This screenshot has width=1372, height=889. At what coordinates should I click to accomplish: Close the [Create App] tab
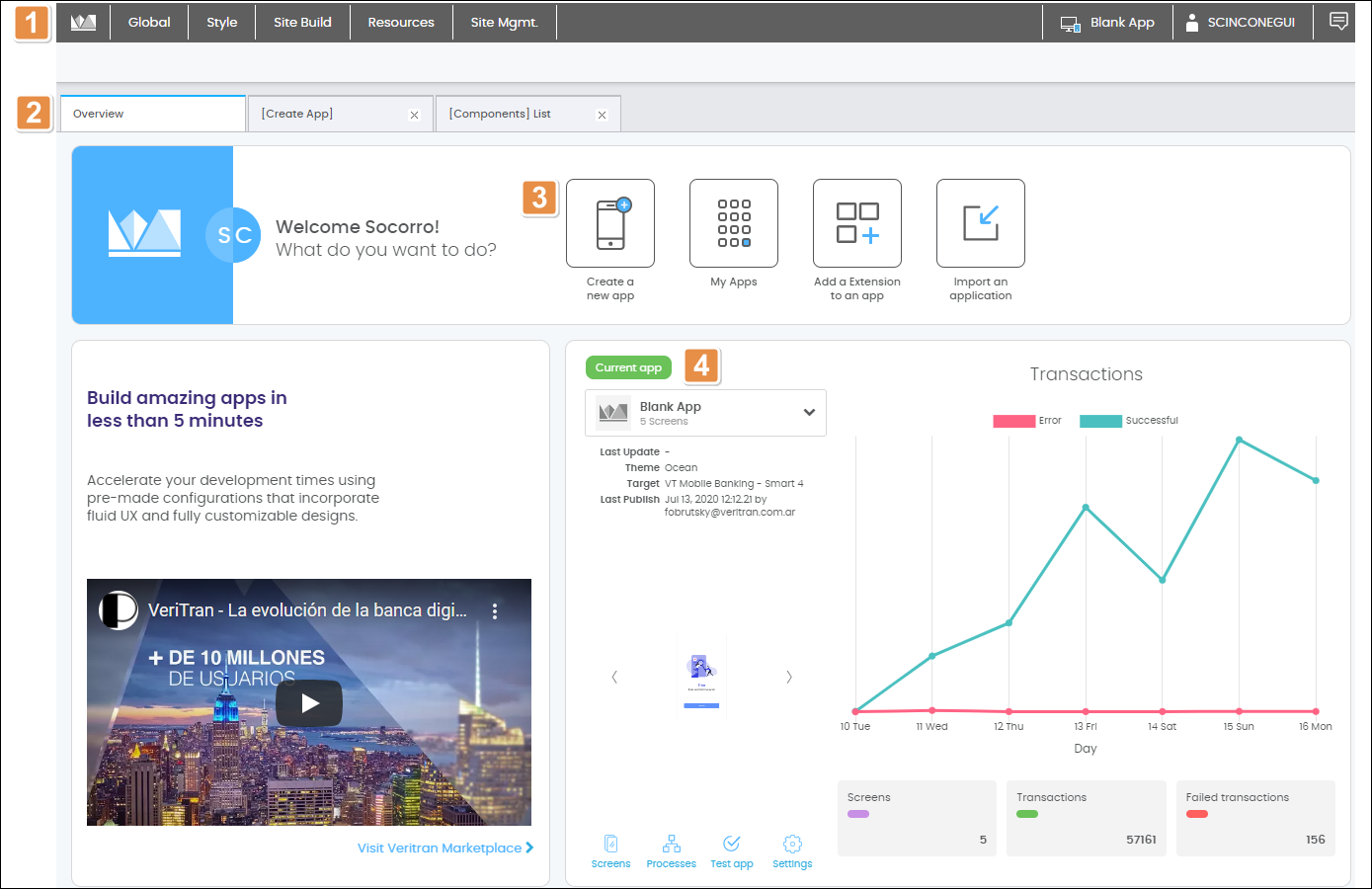415,115
